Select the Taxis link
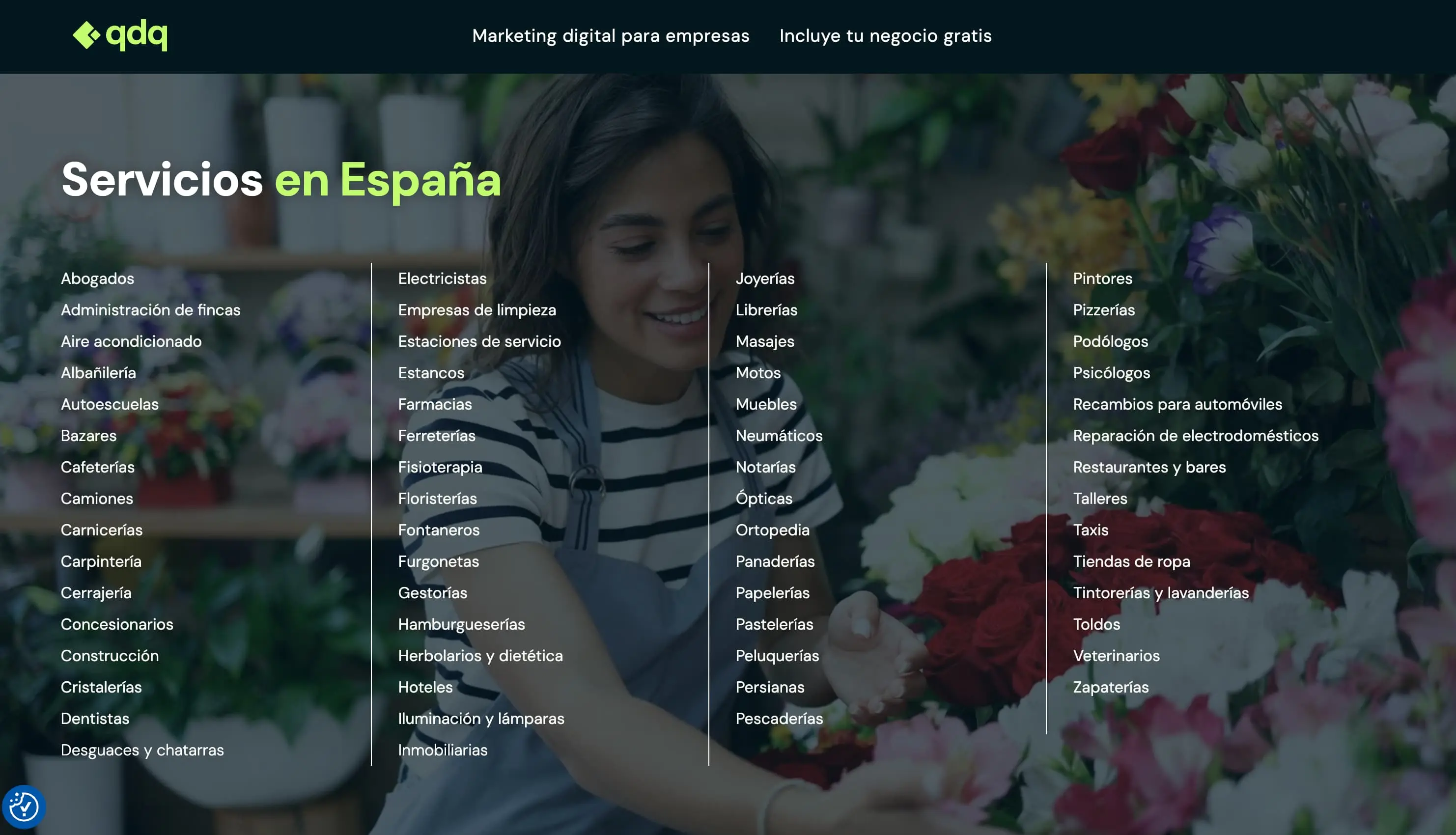 [x=1091, y=530]
